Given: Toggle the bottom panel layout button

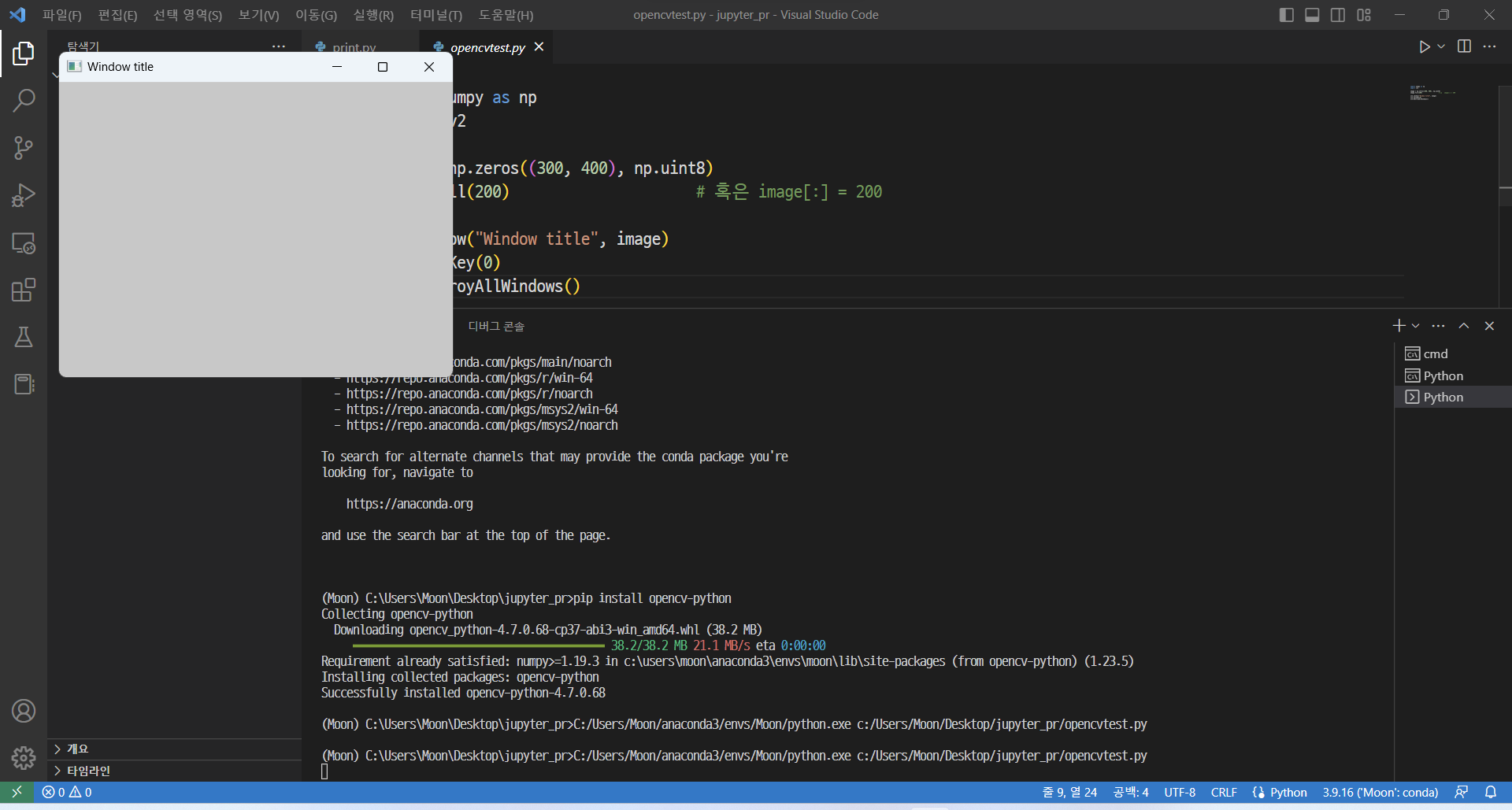Looking at the screenshot, I should pyautogui.click(x=1312, y=15).
